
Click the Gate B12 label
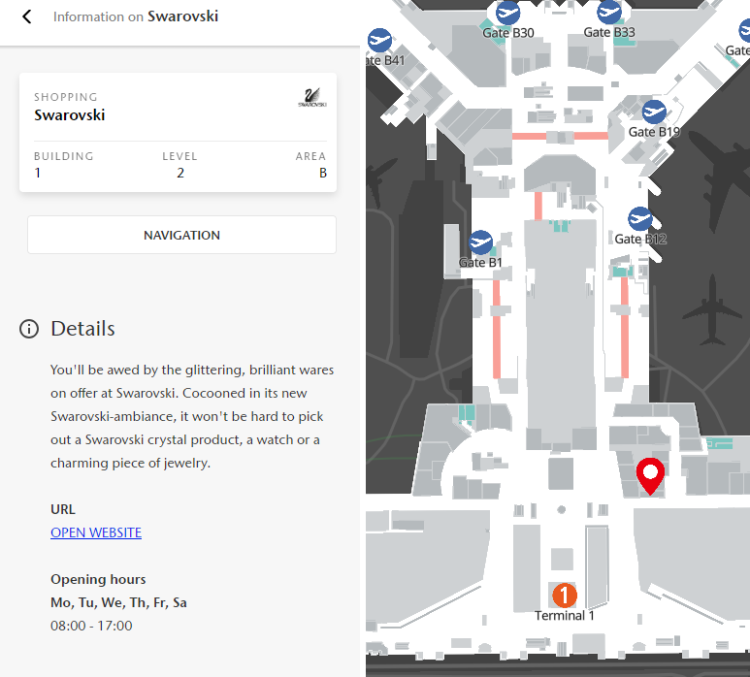point(640,239)
